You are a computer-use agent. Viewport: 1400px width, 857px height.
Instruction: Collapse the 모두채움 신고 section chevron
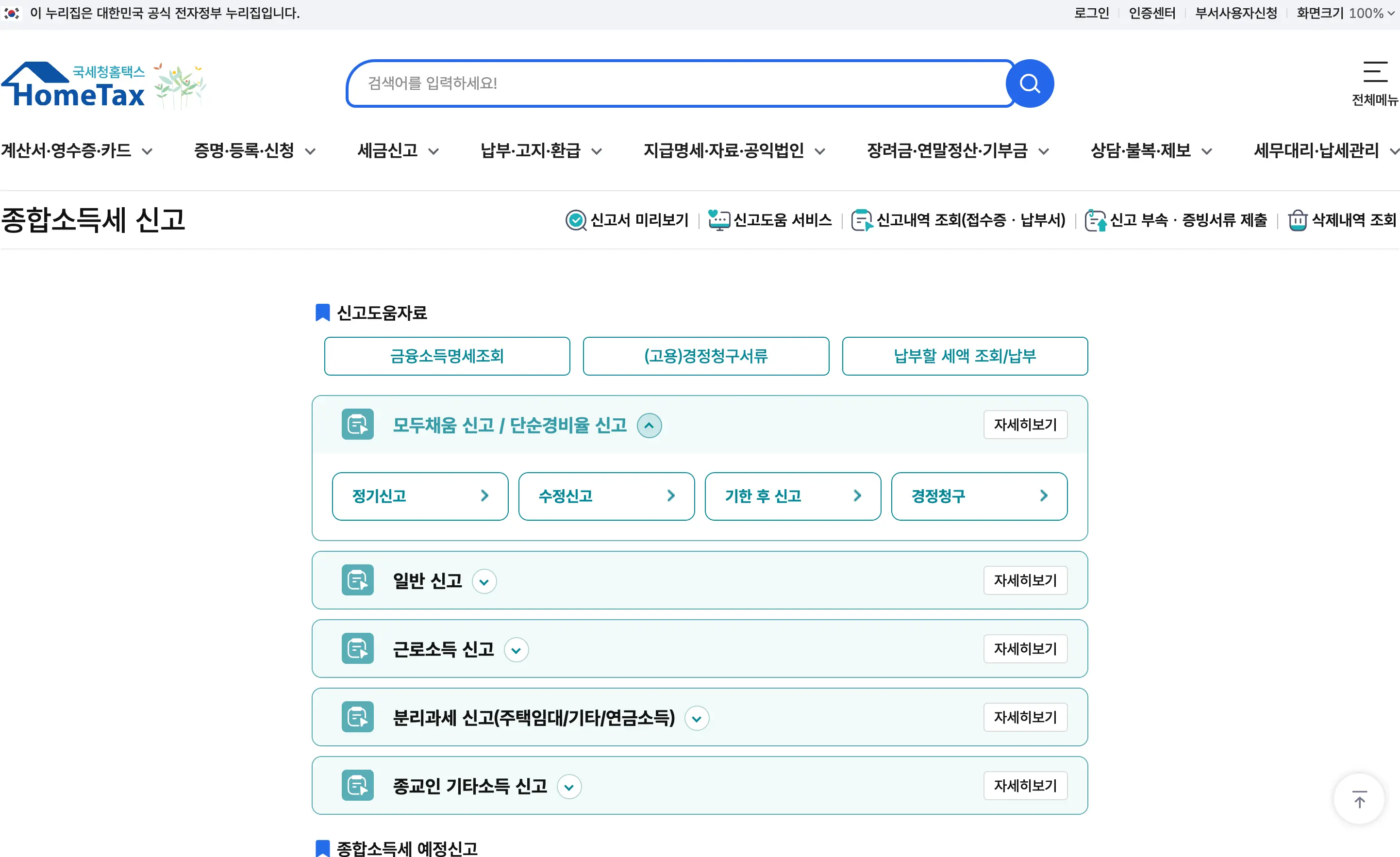click(649, 426)
